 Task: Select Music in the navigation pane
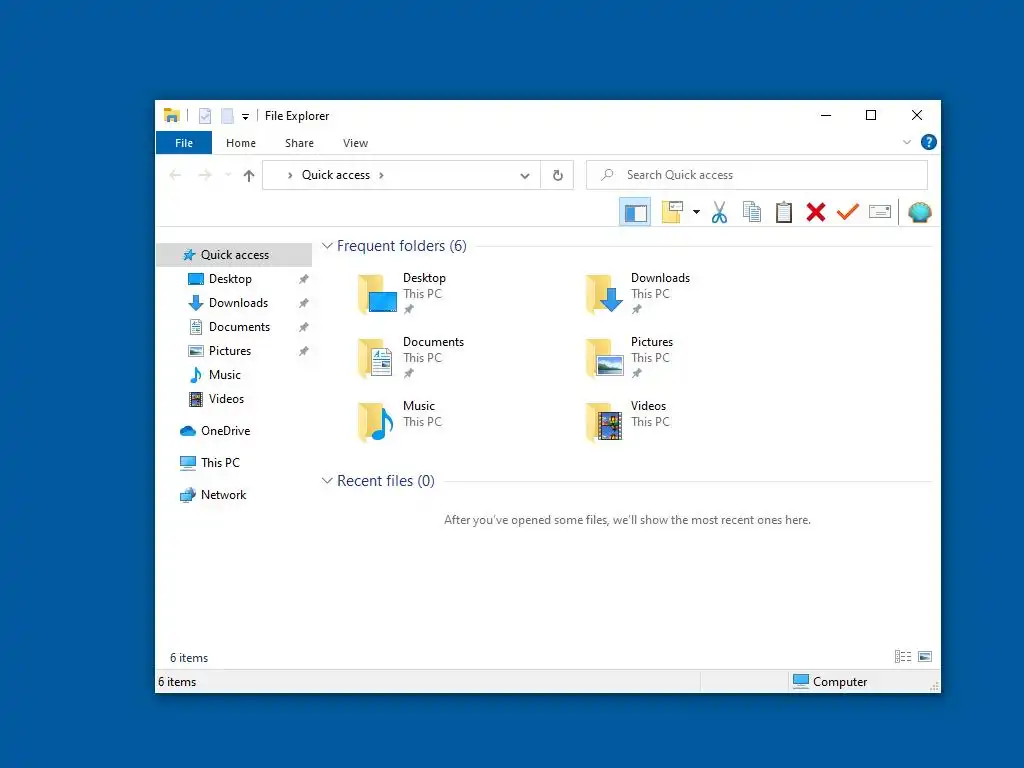[225, 375]
